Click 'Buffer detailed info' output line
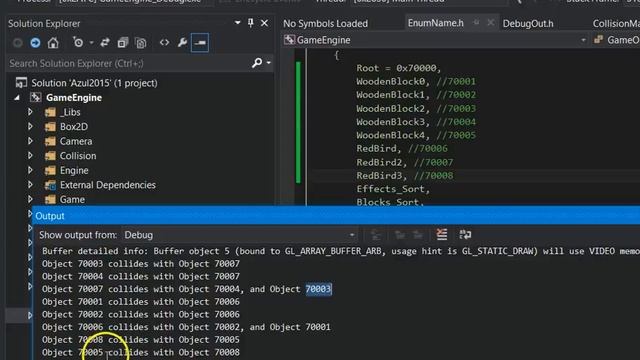The width and height of the screenshot is (640, 360). (x=341, y=251)
